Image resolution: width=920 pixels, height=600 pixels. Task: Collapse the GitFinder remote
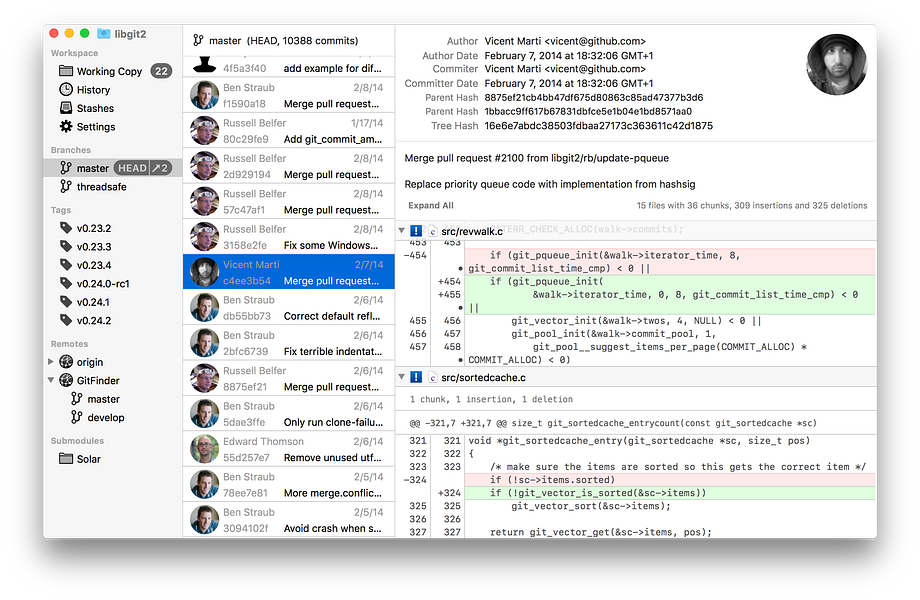[50, 380]
